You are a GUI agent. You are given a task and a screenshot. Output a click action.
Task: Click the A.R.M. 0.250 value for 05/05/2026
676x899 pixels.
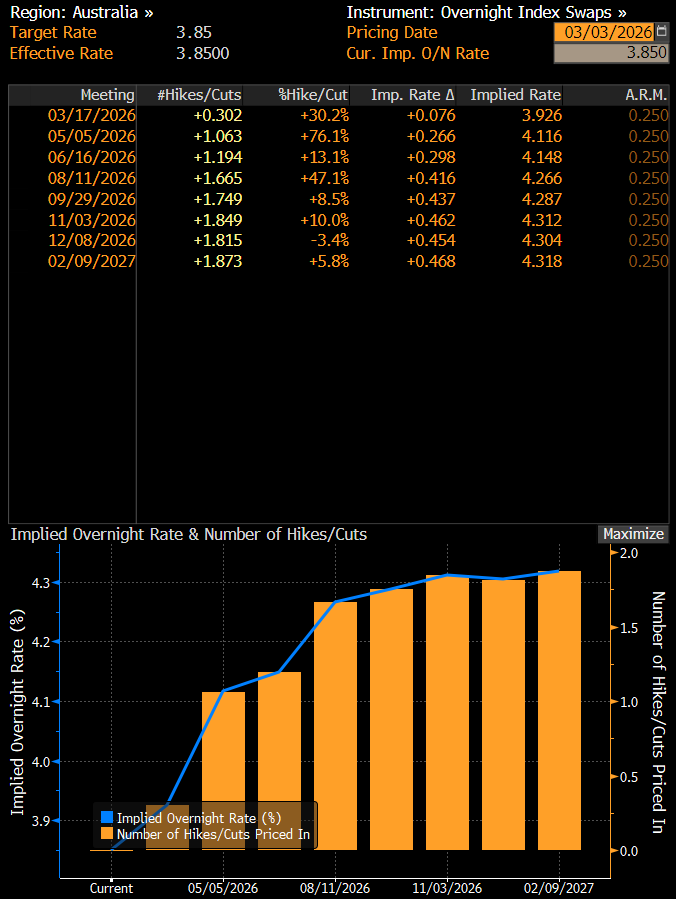pos(648,136)
